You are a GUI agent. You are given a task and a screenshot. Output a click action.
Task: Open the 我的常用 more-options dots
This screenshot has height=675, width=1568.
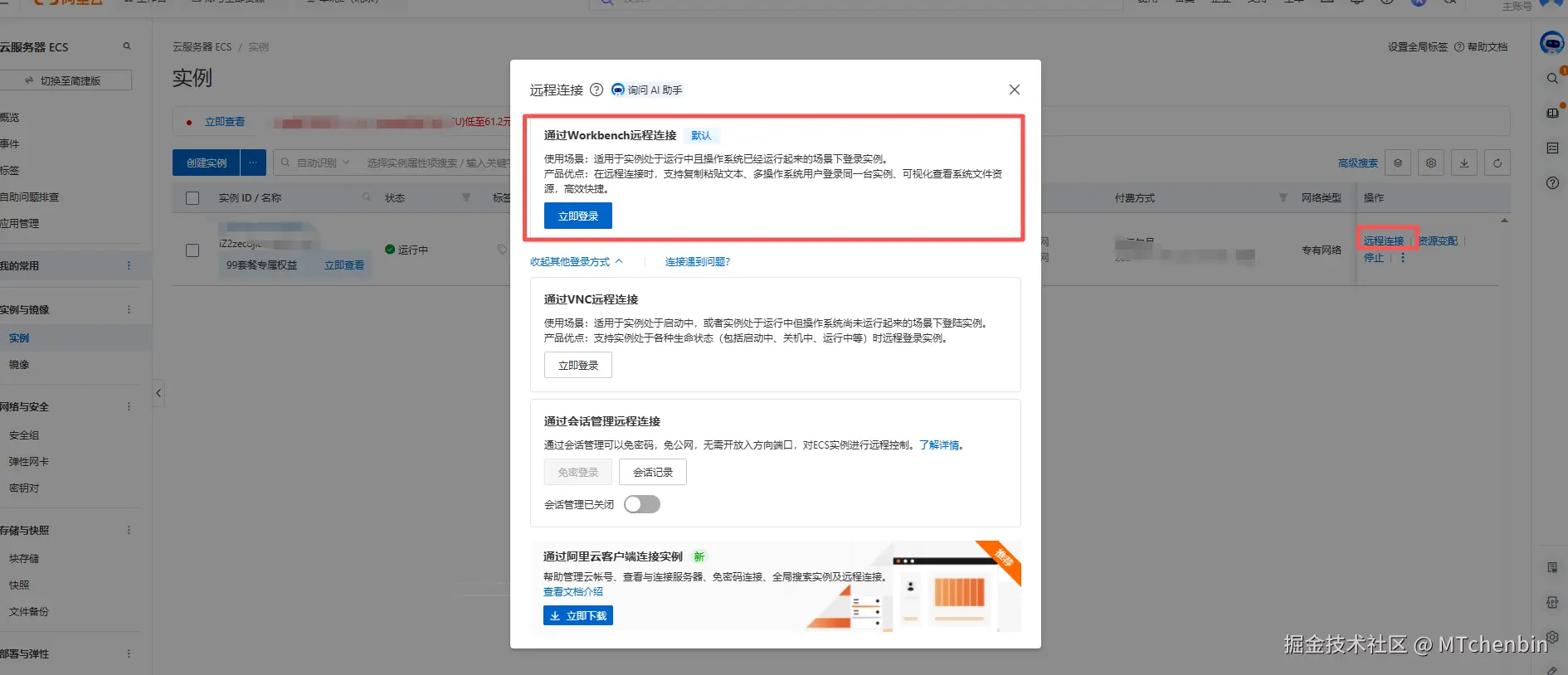(129, 265)
